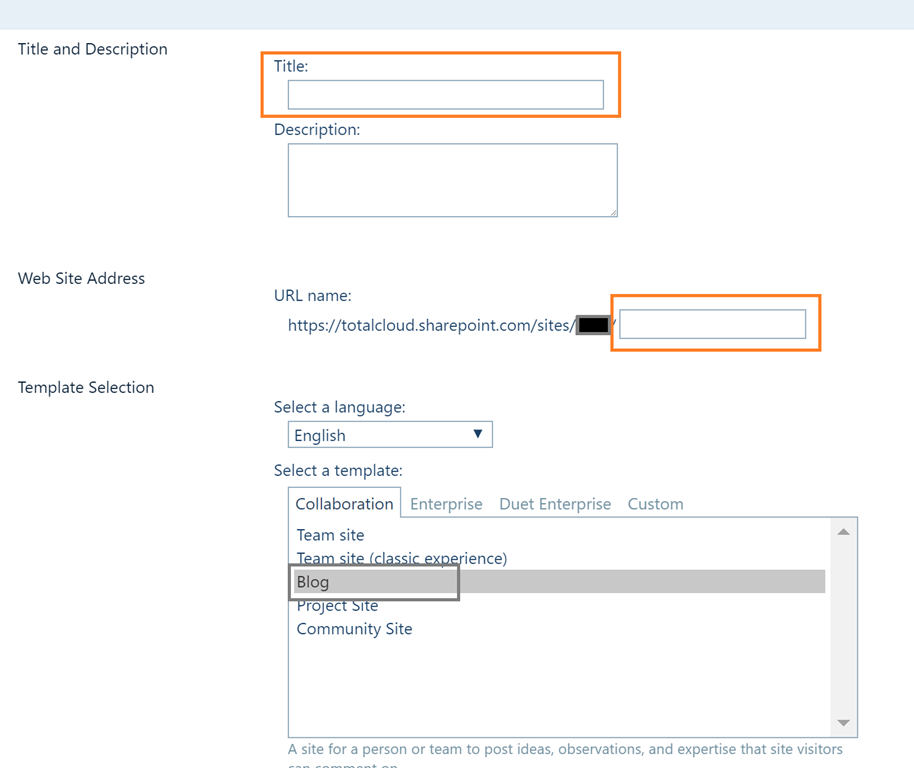This screenshot has width=914, height=768.
Task: Click the dropdown arrow on the English selector
Action: tap(479, 434)
